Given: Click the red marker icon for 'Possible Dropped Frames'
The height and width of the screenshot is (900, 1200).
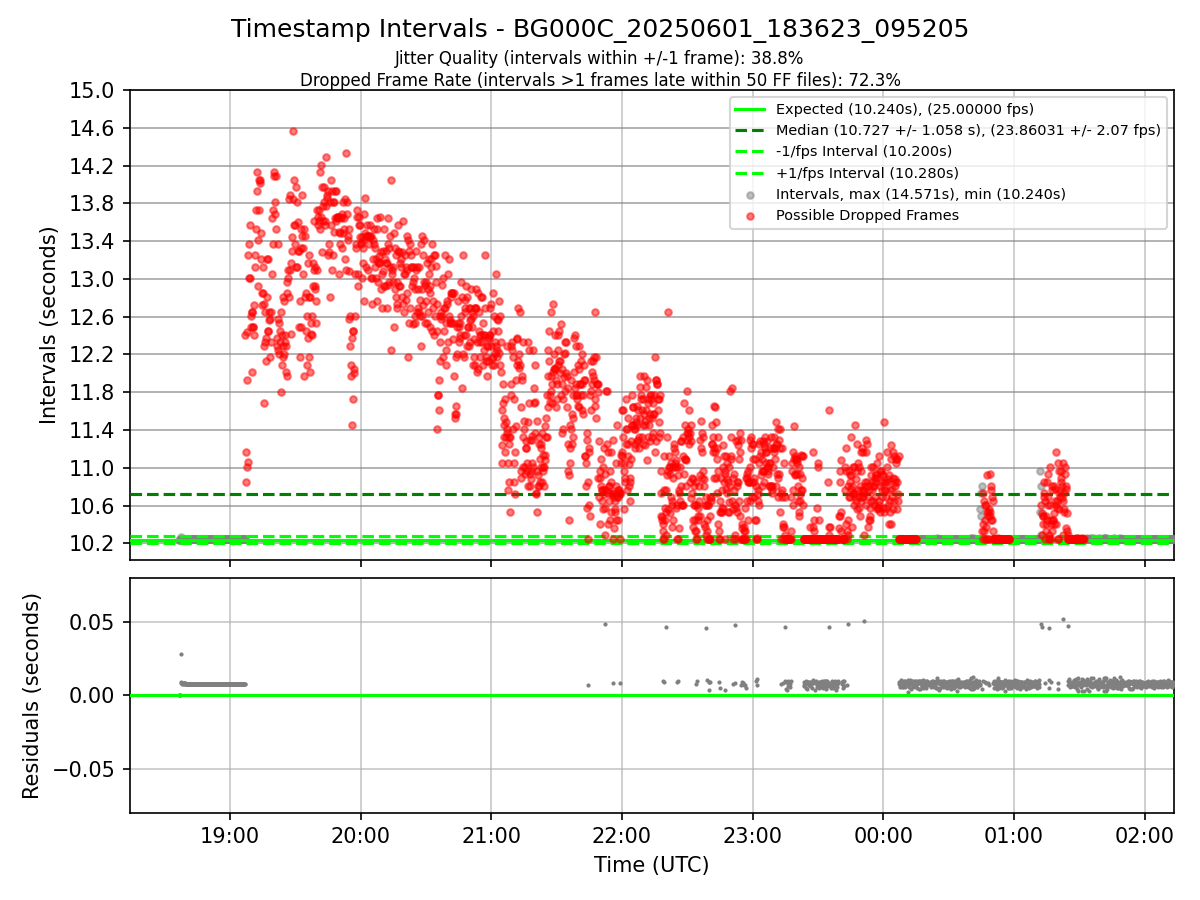Looking at the screenshot, I should point(750,215).
